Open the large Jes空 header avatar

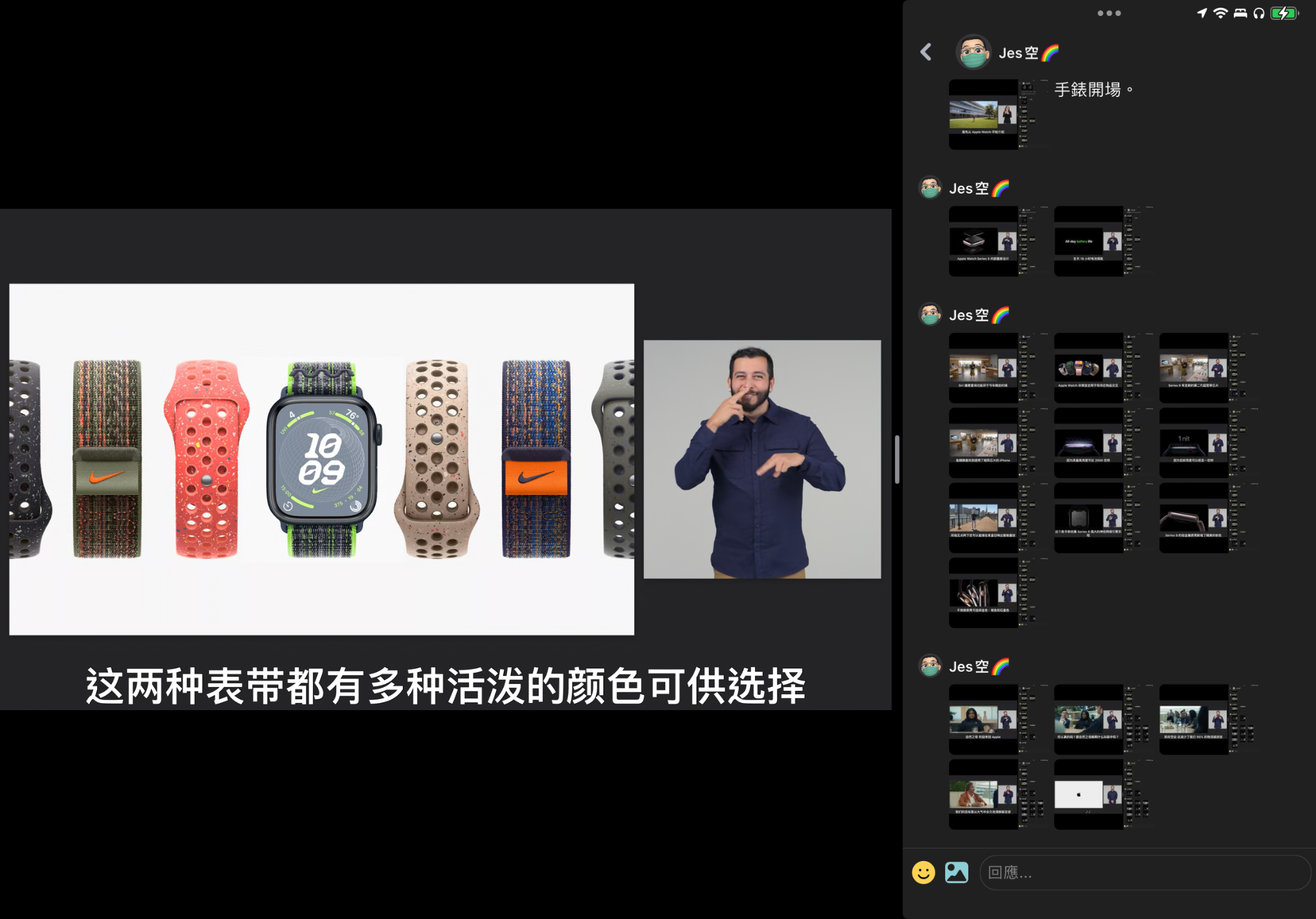(973, 52)
